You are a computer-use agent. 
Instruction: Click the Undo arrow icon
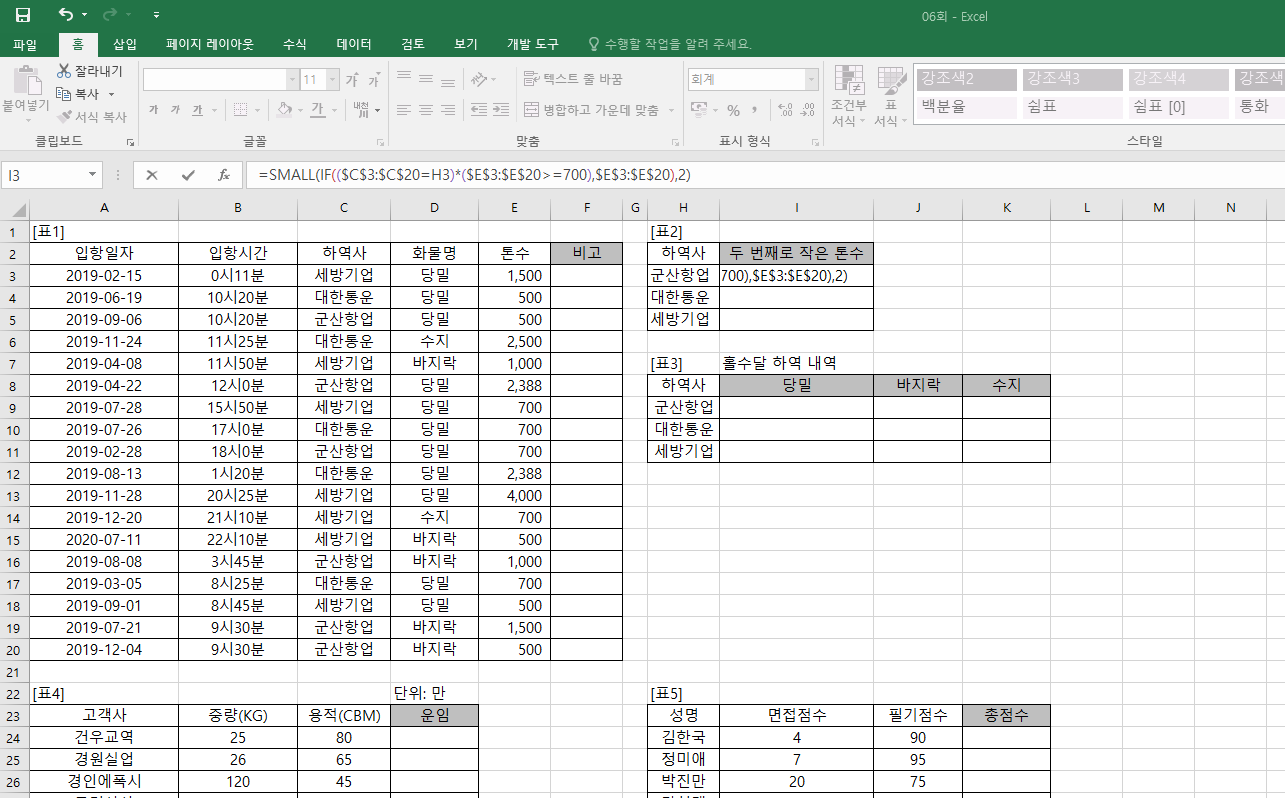(66, 15)
